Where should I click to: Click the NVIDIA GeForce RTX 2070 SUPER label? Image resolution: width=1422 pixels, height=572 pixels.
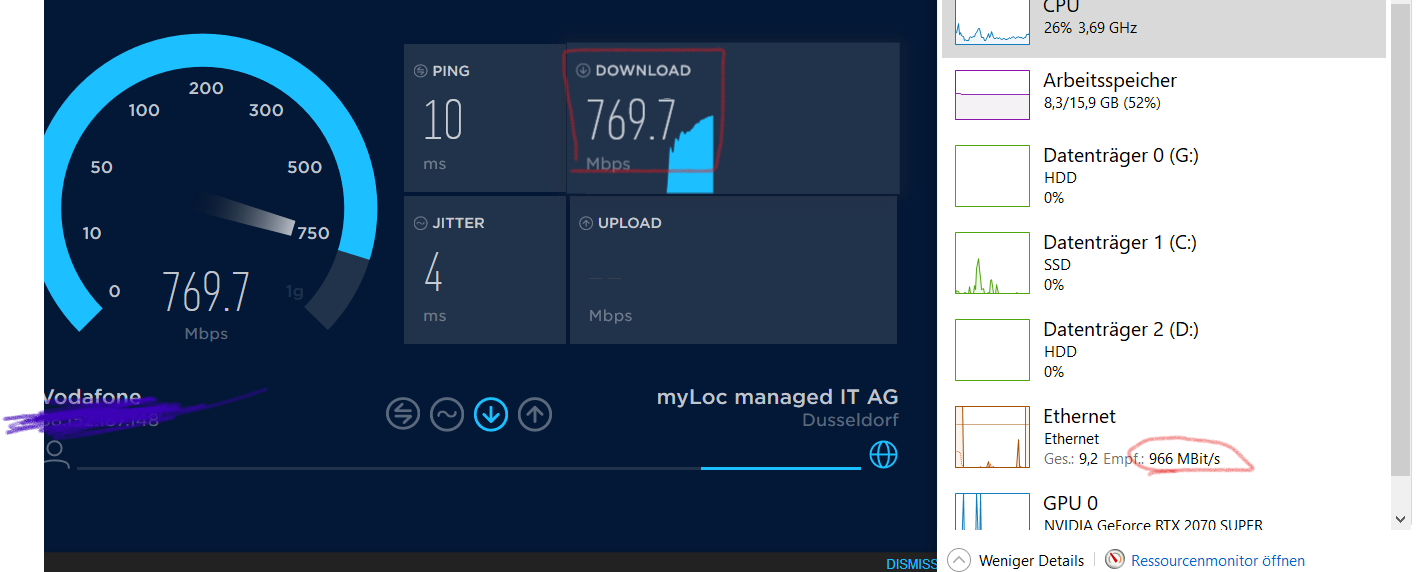pyautogui.click(x=1153, y=525)
